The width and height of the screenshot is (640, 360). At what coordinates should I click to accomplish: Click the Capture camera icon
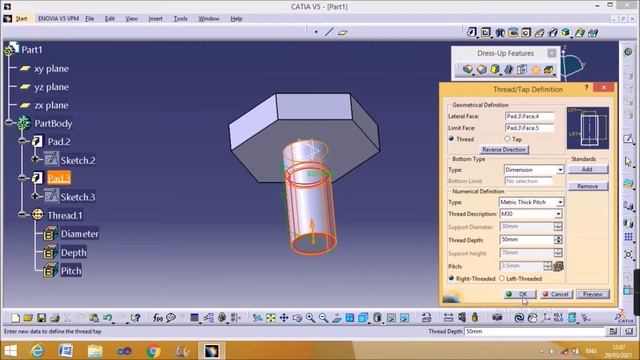click(497, 318)
